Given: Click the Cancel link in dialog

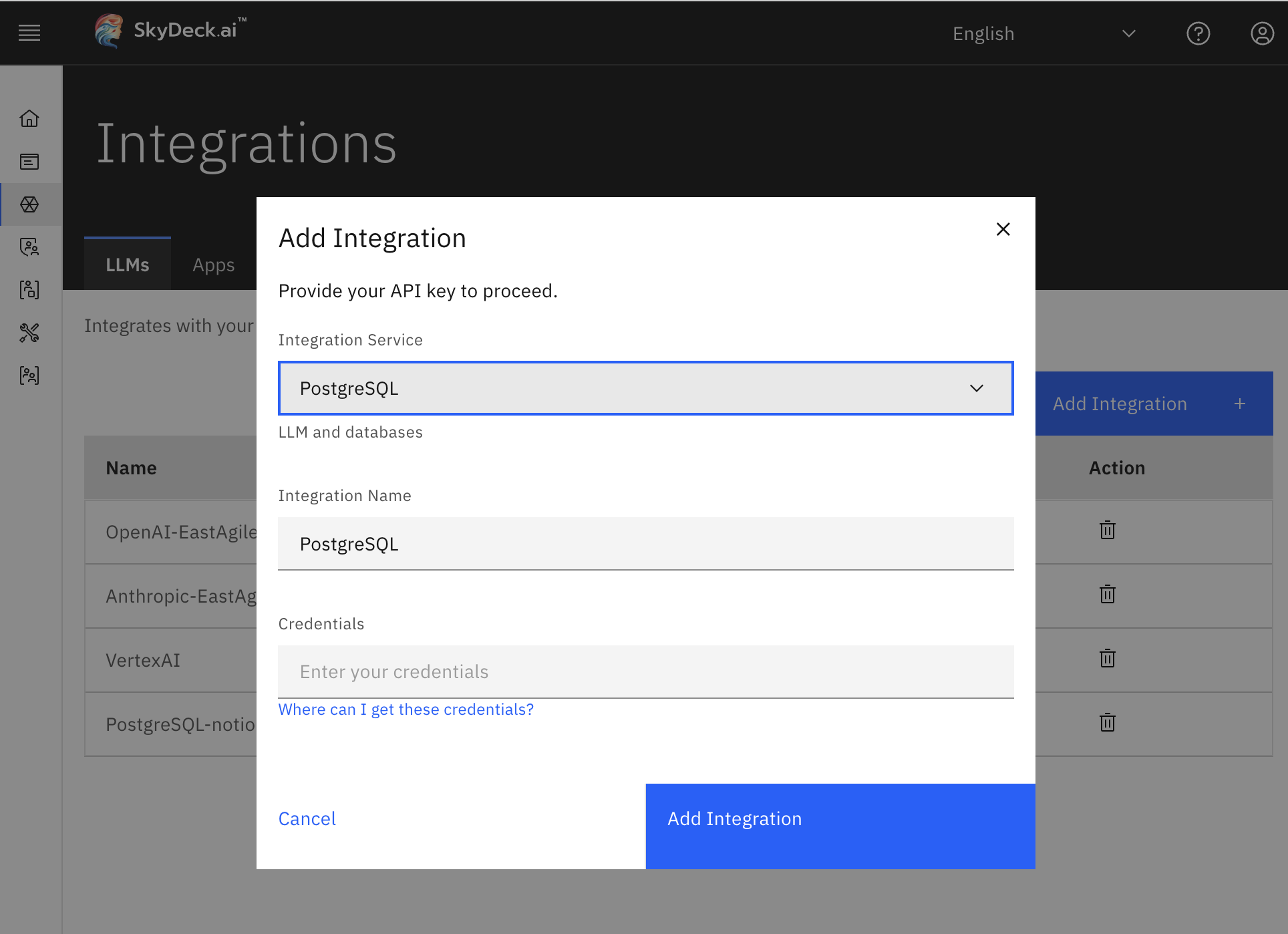Looking at the screenshot, I should pyautogui.click(x=307, y=819).
